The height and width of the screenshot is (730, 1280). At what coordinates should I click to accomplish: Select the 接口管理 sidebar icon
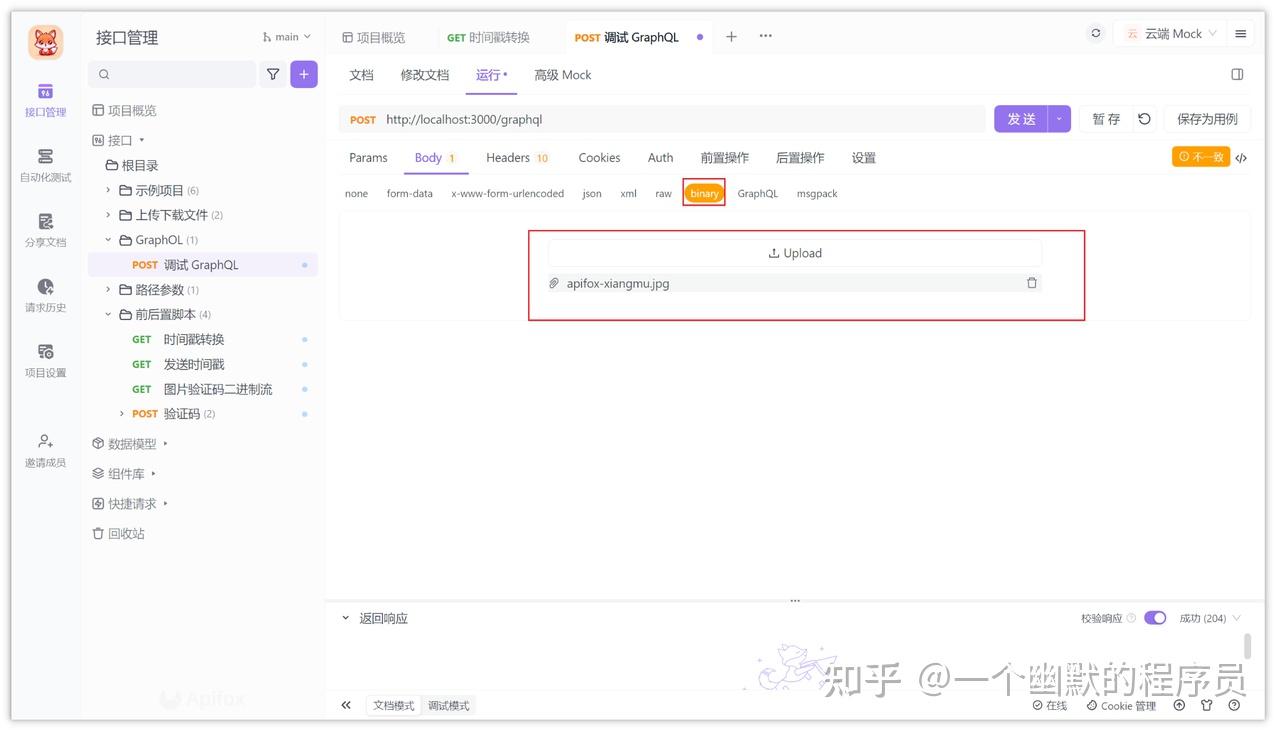(44, 95)
